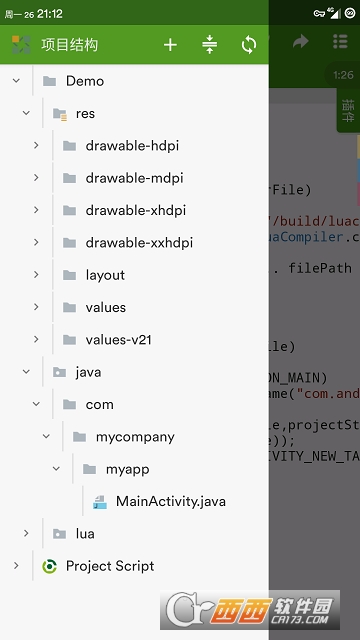This screenshot has height=640, width=360.
Task: Expand the layout folder chevron
Action: pyautogui.click(x=36, y=275)
